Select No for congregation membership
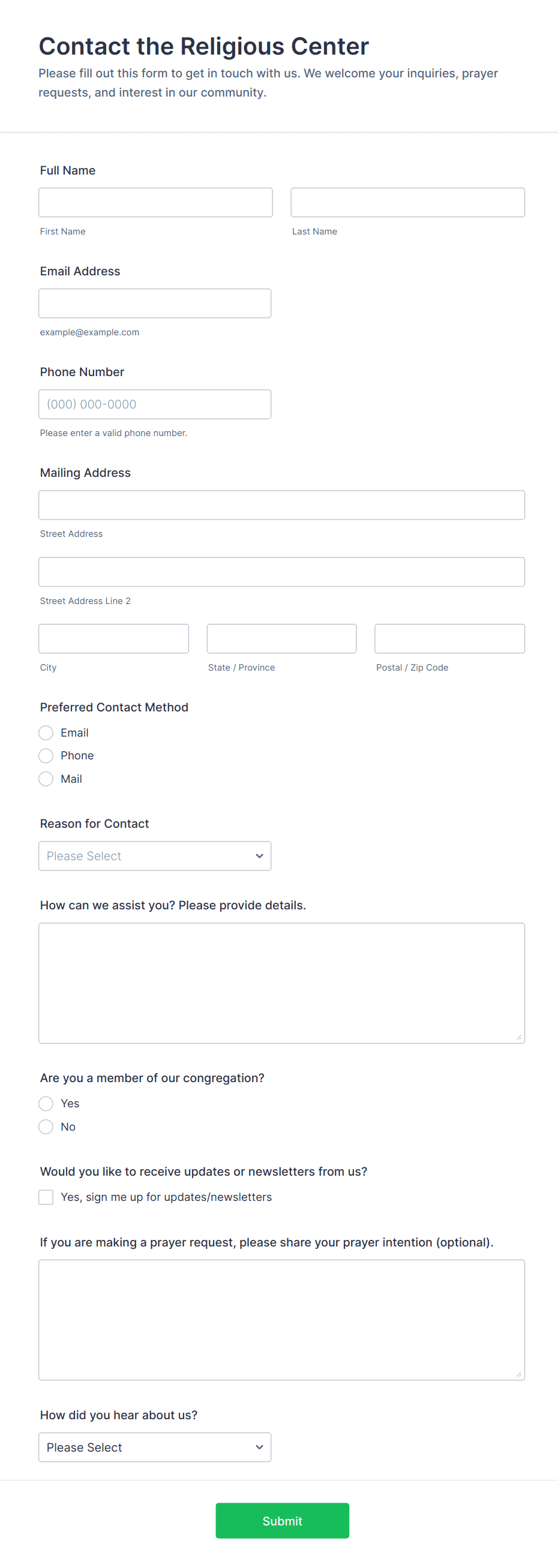558x1568 pixels. (x=46, y=1127)
